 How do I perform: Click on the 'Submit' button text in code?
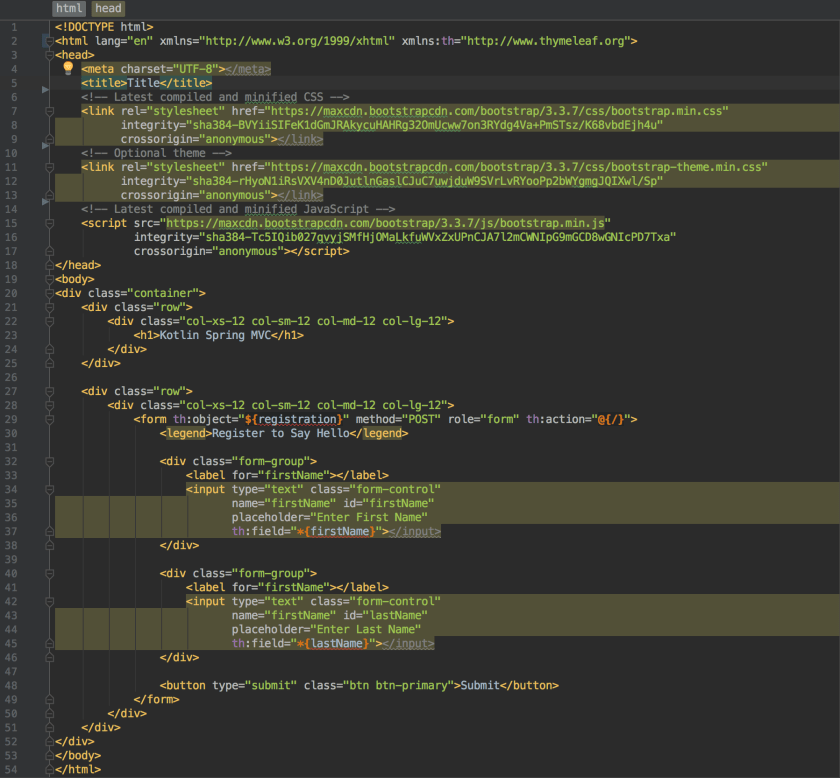point(479,685)
